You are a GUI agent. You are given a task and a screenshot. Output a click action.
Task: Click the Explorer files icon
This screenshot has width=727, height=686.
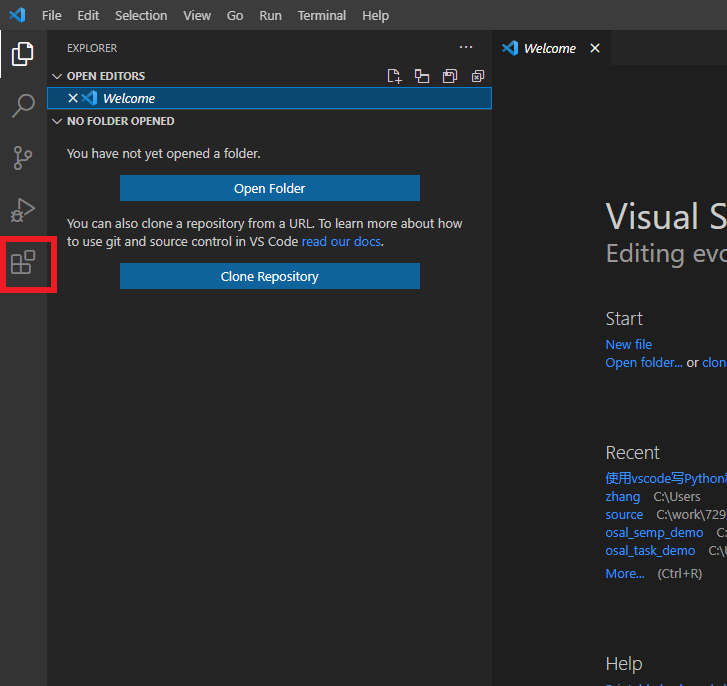pyautogui.click(x=23, y=54)
